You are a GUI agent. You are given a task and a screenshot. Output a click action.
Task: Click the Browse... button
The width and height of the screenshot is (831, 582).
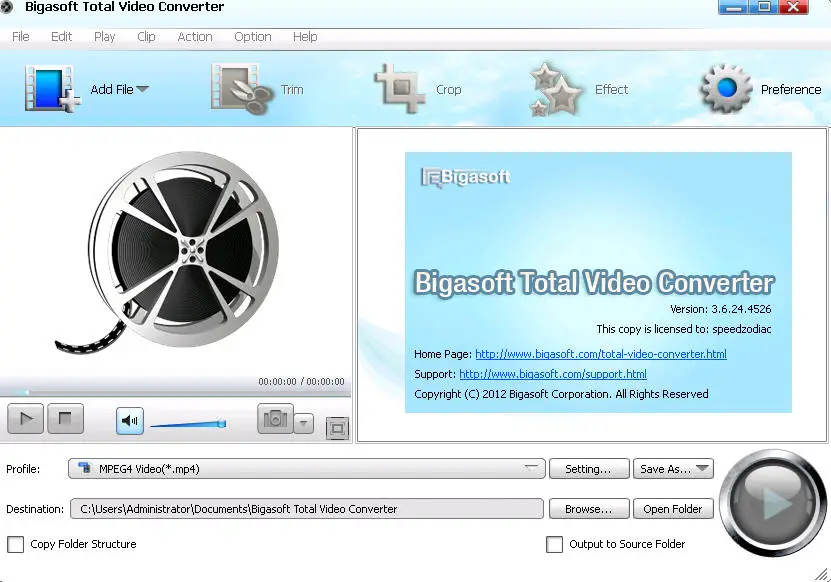[x=589, y=509]
